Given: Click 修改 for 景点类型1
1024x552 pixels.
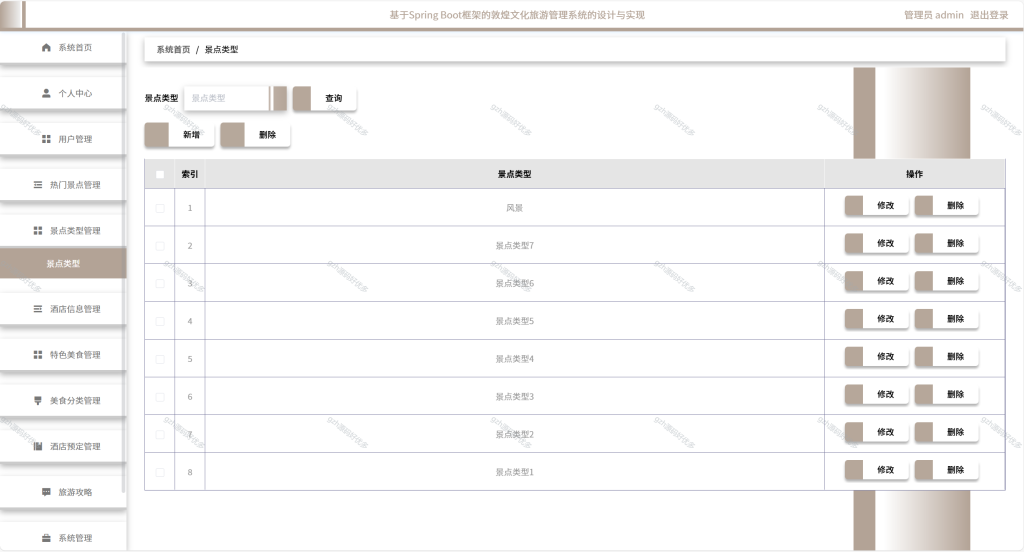Looking at the screenshot, I should click(876, 470).
